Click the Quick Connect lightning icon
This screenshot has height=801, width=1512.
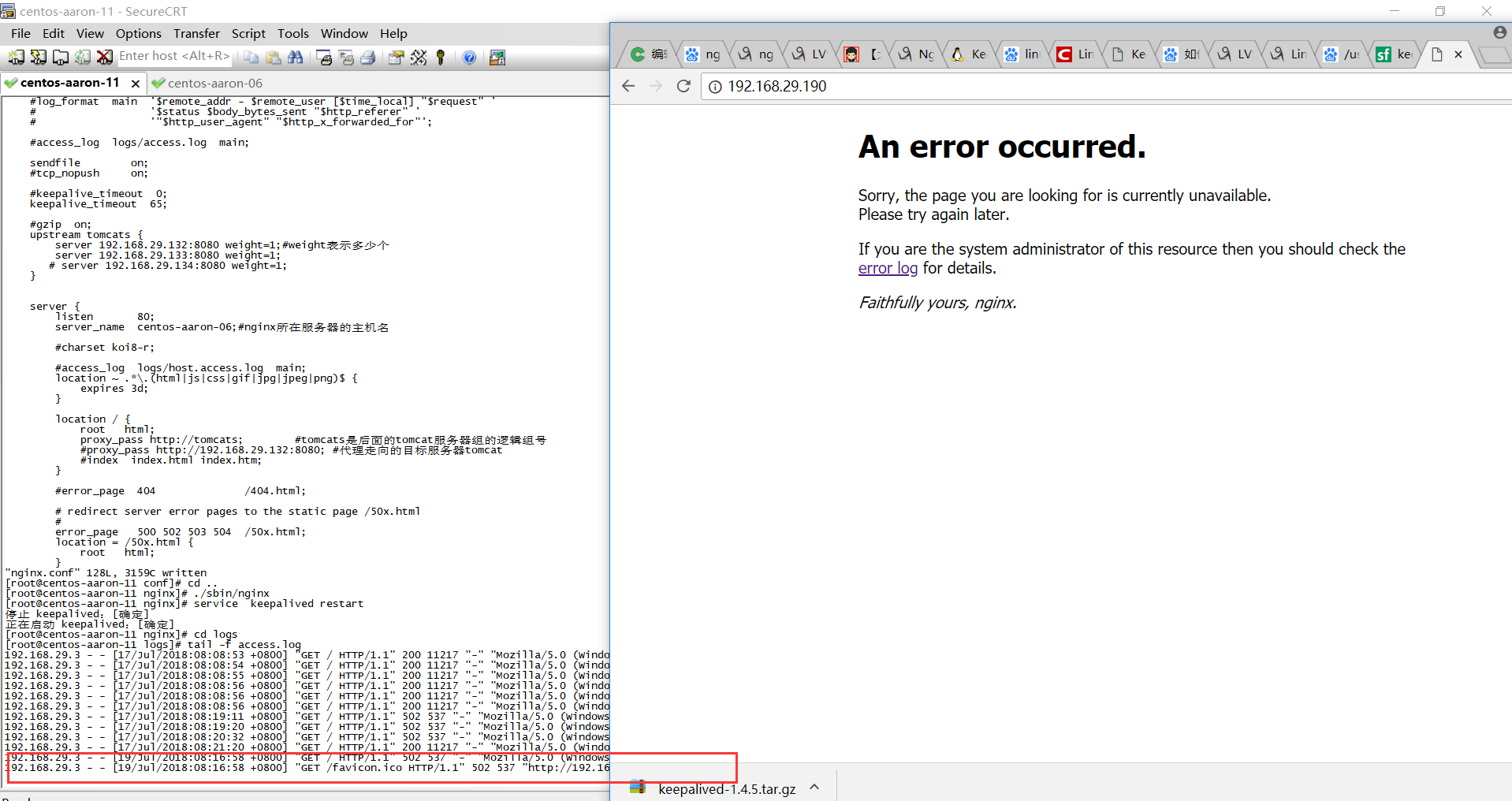[38, 57]
